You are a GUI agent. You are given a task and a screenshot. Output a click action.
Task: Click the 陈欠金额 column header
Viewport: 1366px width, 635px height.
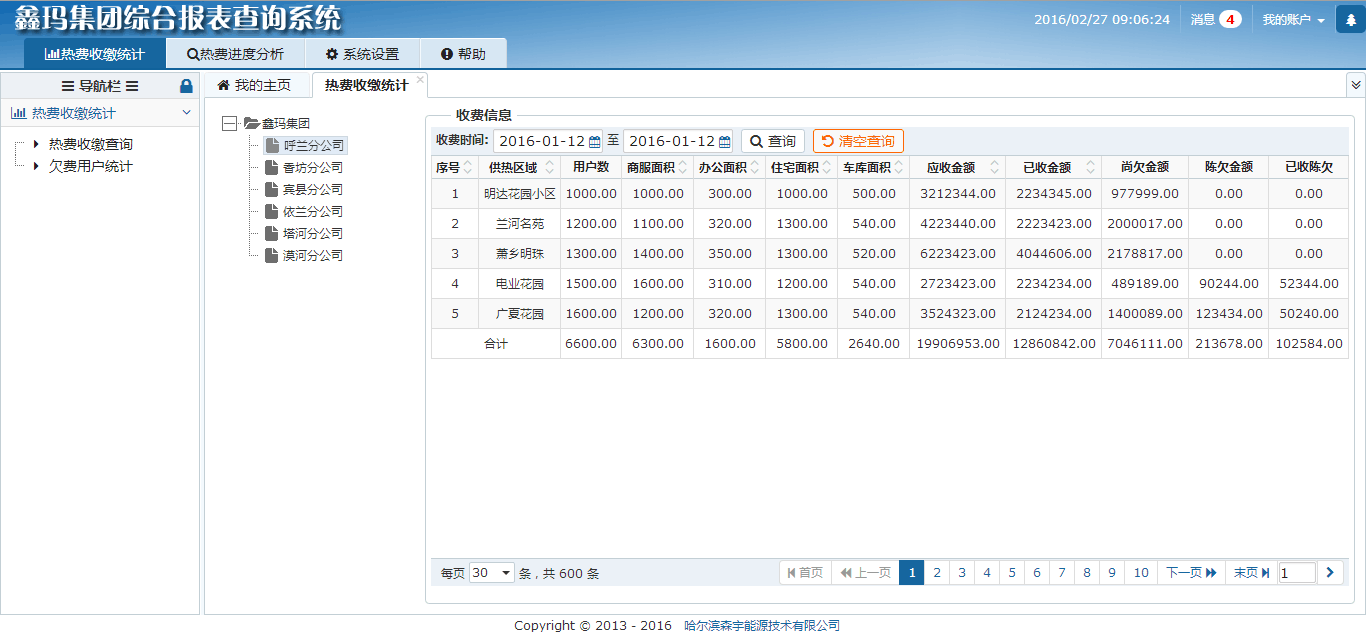[x=1229, y=167]
